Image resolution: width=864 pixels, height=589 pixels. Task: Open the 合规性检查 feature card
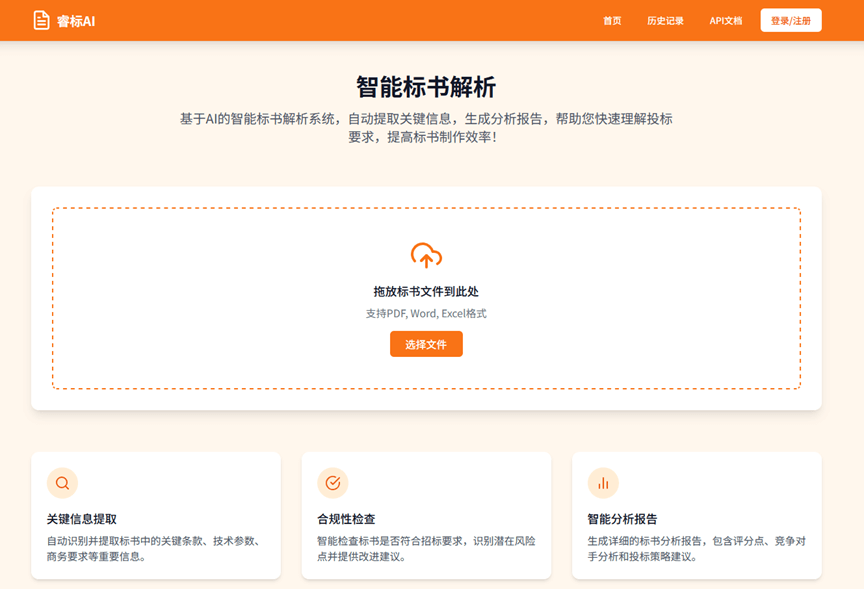(x=426, y=515)
